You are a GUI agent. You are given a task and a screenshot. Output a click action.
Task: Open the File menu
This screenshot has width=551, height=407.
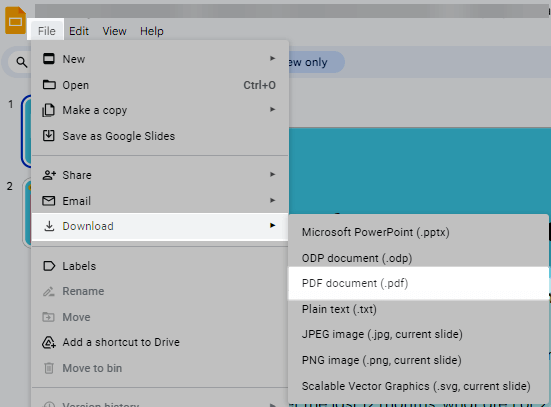click(x=46, y=31)
